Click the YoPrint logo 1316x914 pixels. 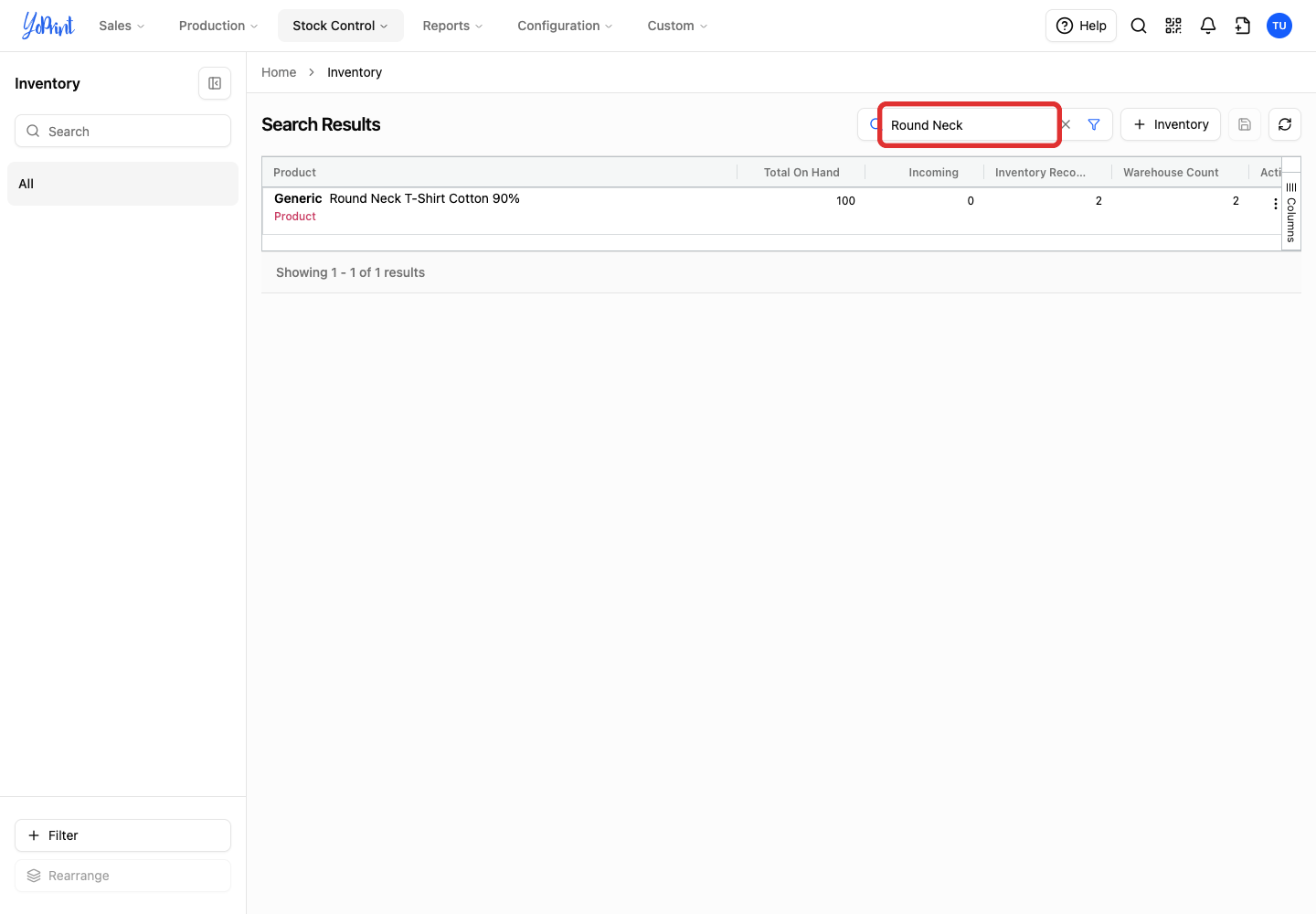click(48, 26)
